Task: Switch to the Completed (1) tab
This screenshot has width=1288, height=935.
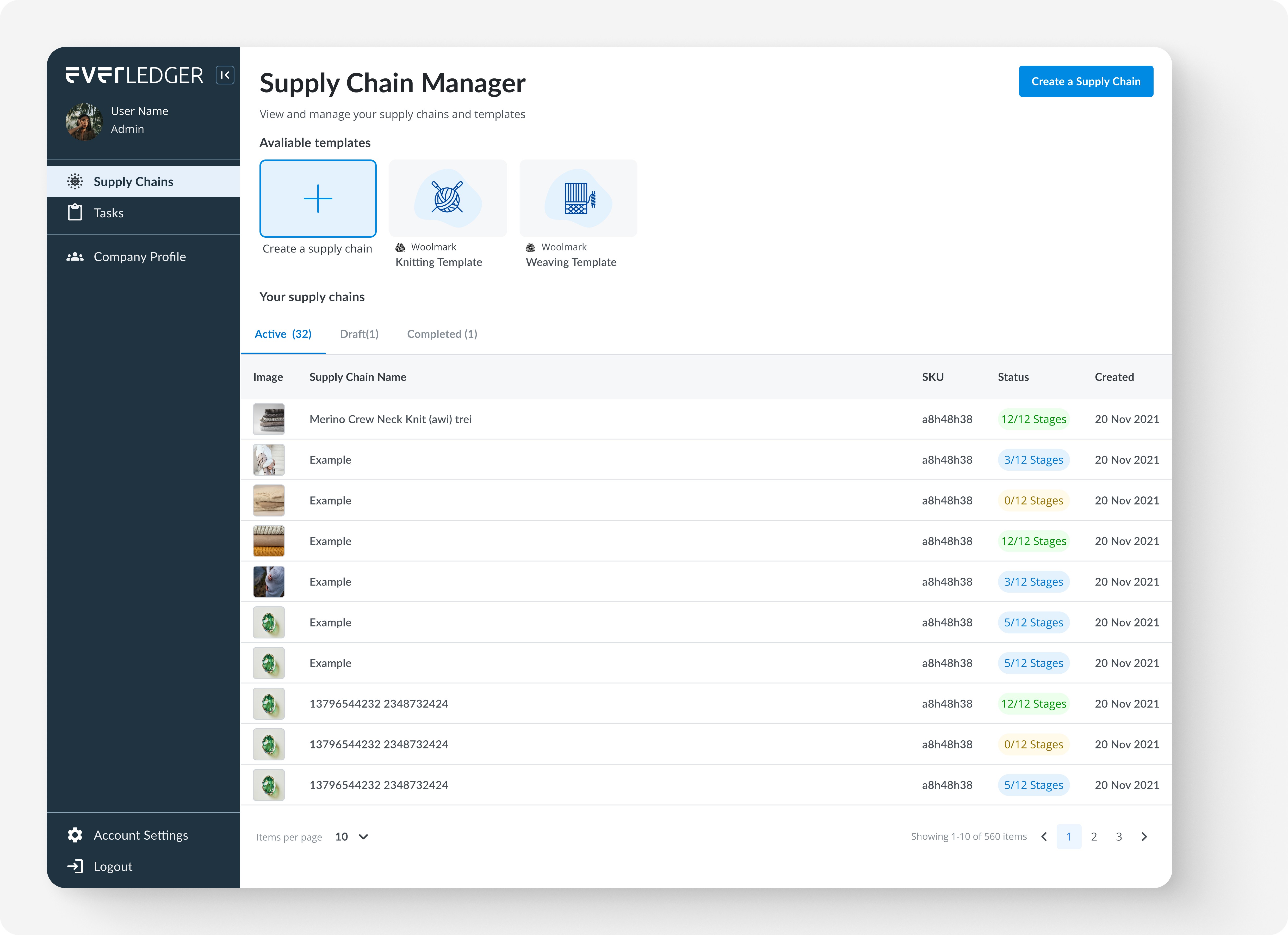Action: pyautogui.click(x=442, y=334)
